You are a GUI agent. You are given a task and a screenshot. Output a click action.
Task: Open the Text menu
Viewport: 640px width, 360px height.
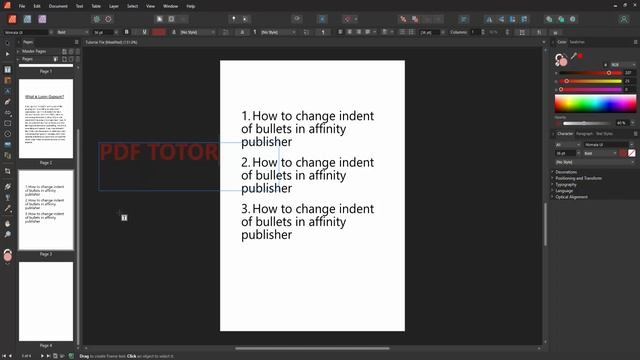click(80, 6)
